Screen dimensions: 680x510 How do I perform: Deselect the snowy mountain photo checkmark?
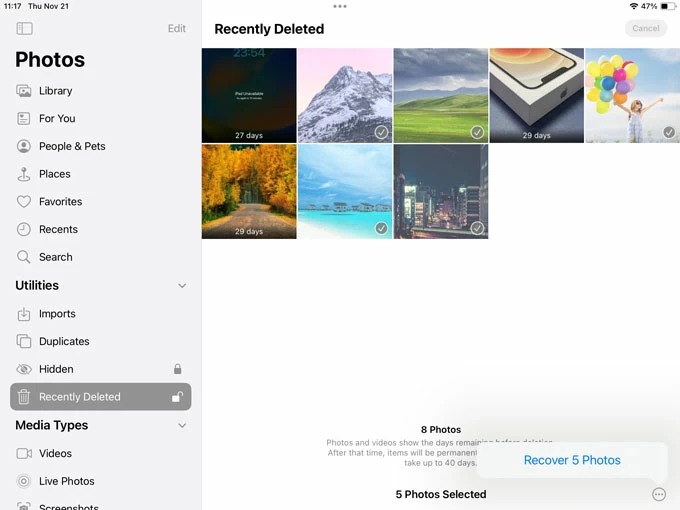[381, 132]
